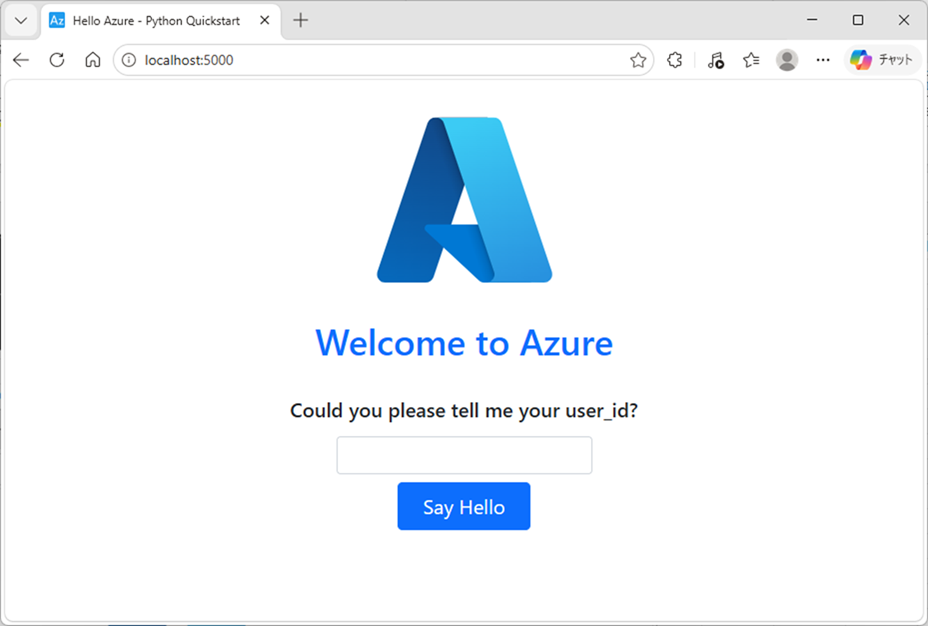Click the Azure logo on the page
928x626 pixels.
(x=463, y=200)
